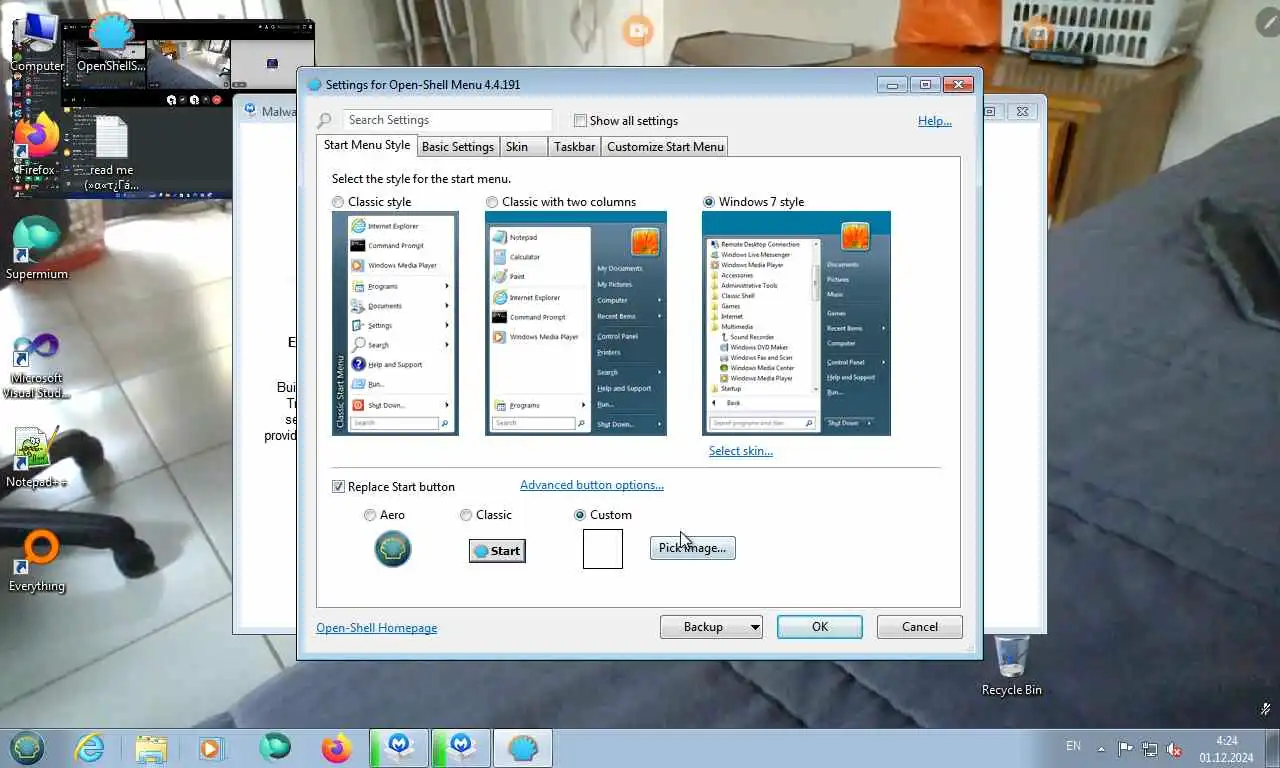Image resolution: width=1280 pixels, height=768 pixels.
Task: Open the Action Center flag icon
Action: tap(1126, 749)
